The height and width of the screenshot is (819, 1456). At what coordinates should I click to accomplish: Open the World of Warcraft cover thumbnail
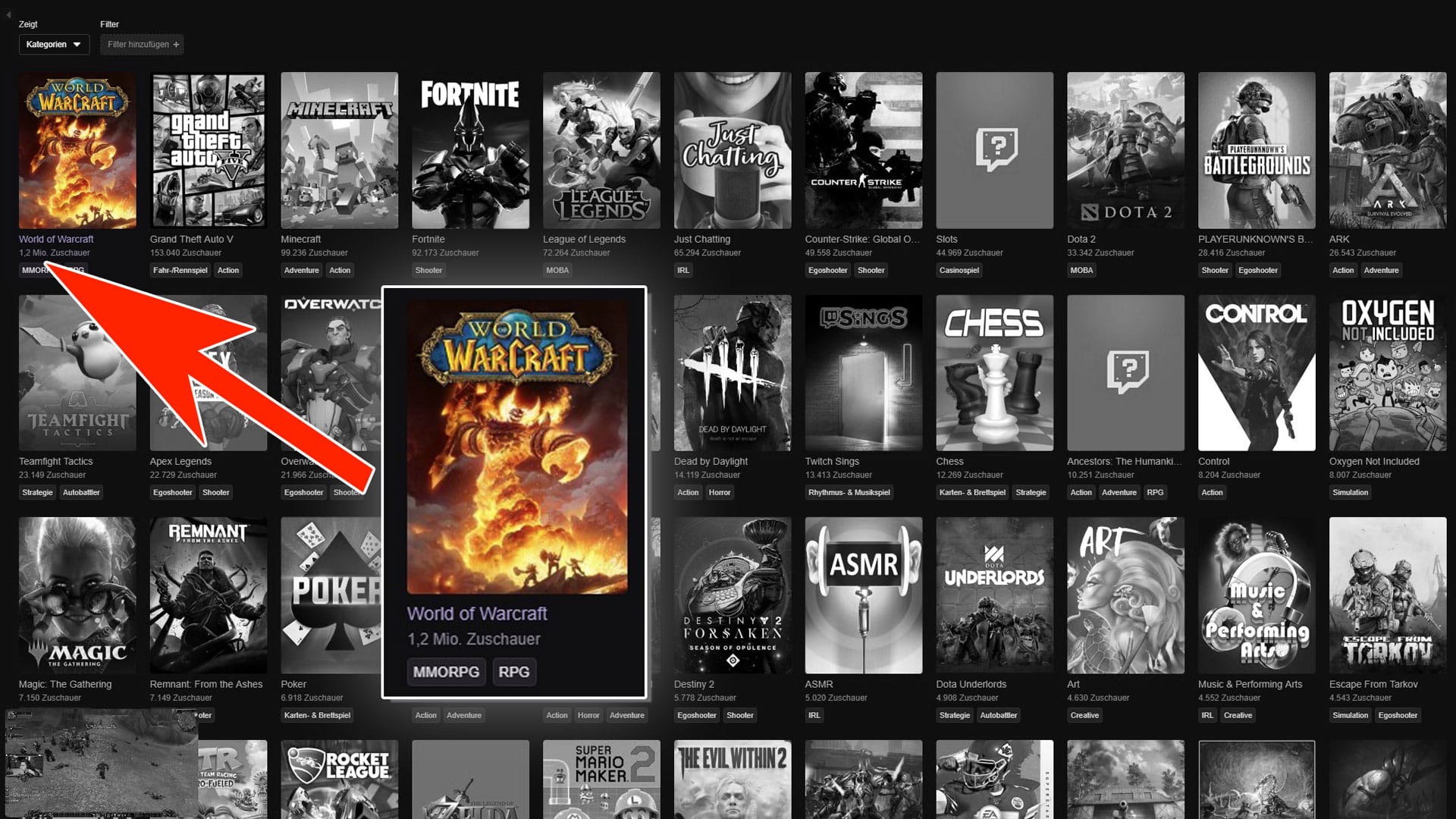[x=77, y=150]
